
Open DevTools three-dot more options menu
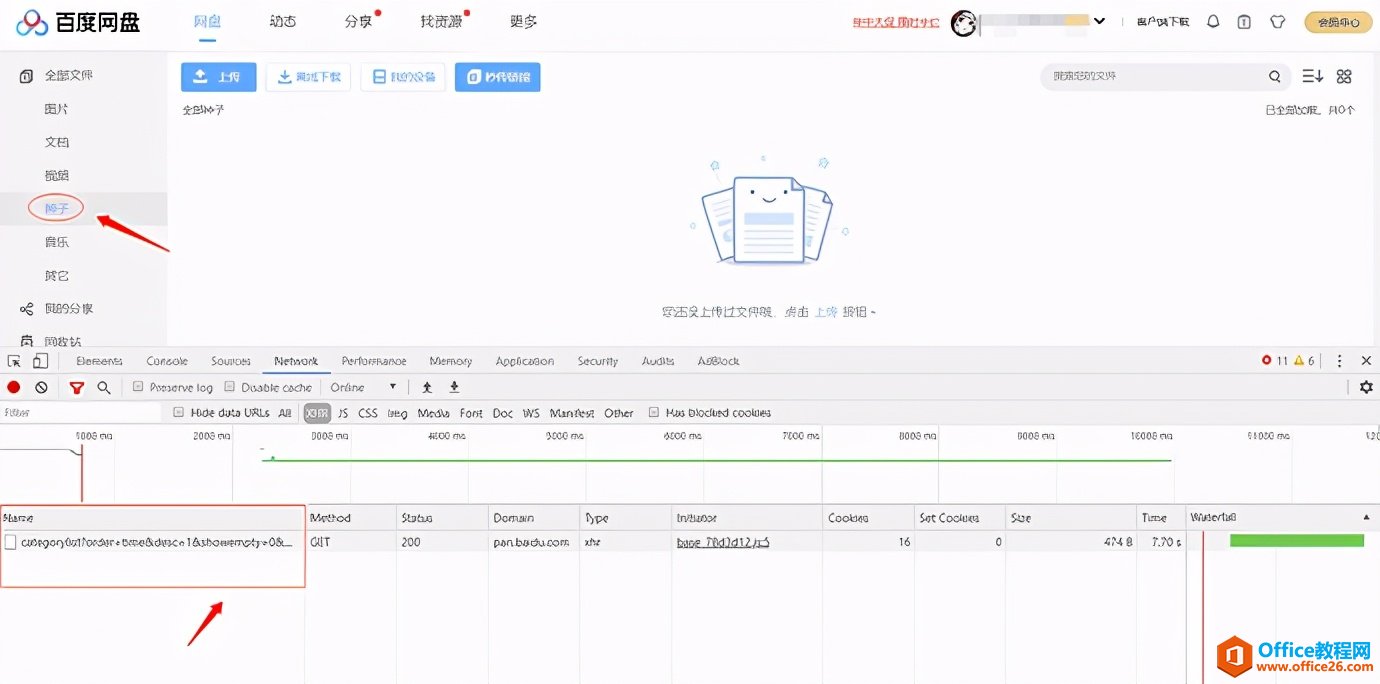click(x=1340, y=361)
